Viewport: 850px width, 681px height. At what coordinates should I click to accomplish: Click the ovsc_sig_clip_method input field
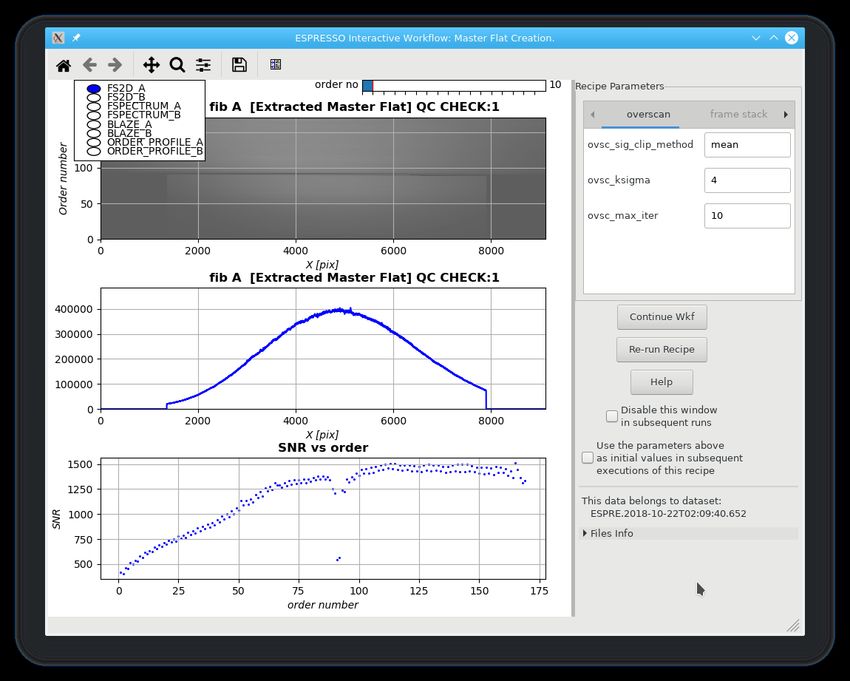click(x=747, y=145)
